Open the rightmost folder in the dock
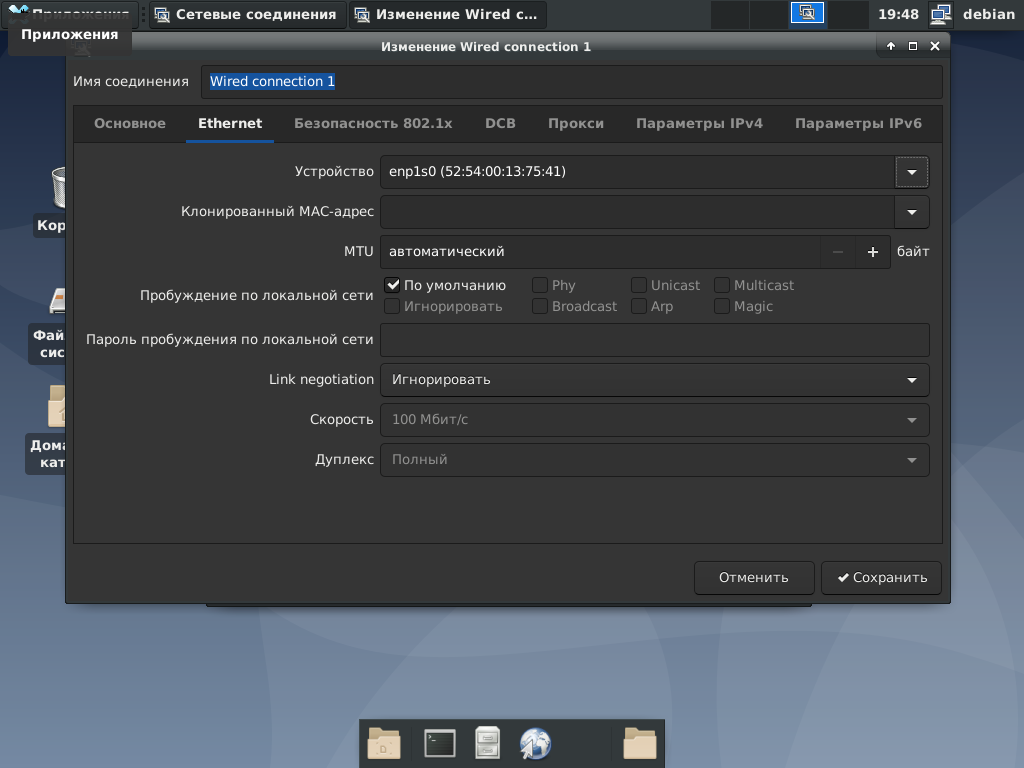 (x=639, y=743)
